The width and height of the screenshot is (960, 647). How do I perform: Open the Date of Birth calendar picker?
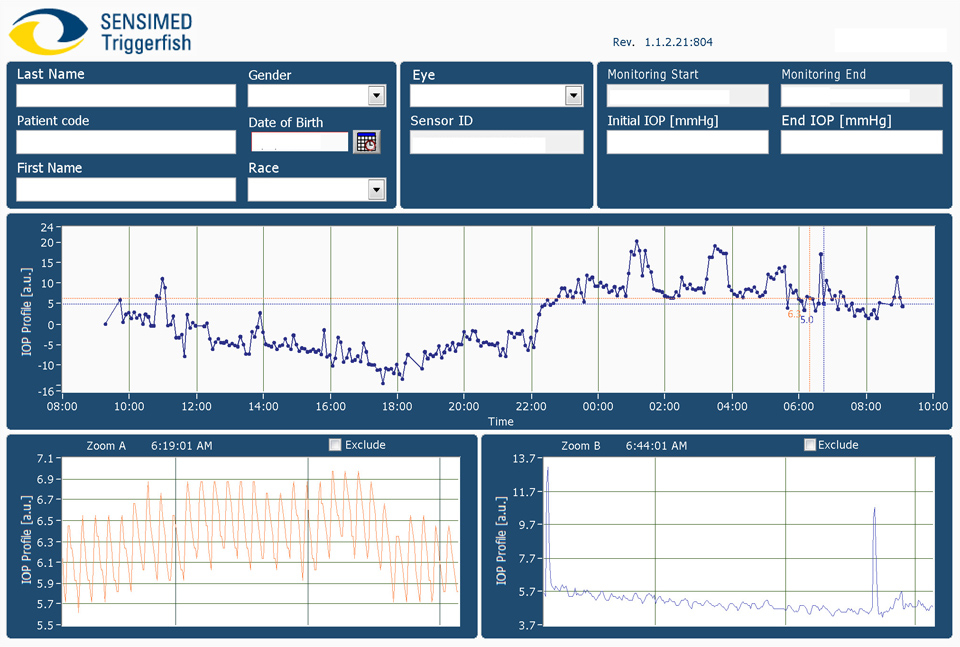click(367, 142)
